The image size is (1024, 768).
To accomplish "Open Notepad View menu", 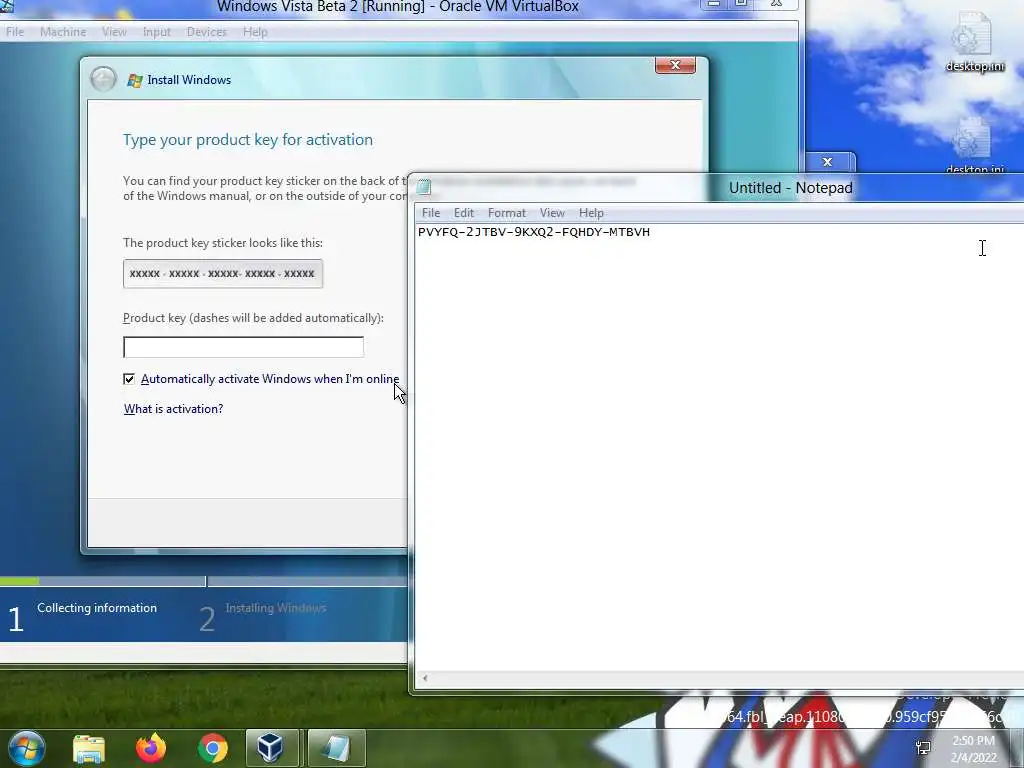I will pyautogui.click(x=552, y=213).
